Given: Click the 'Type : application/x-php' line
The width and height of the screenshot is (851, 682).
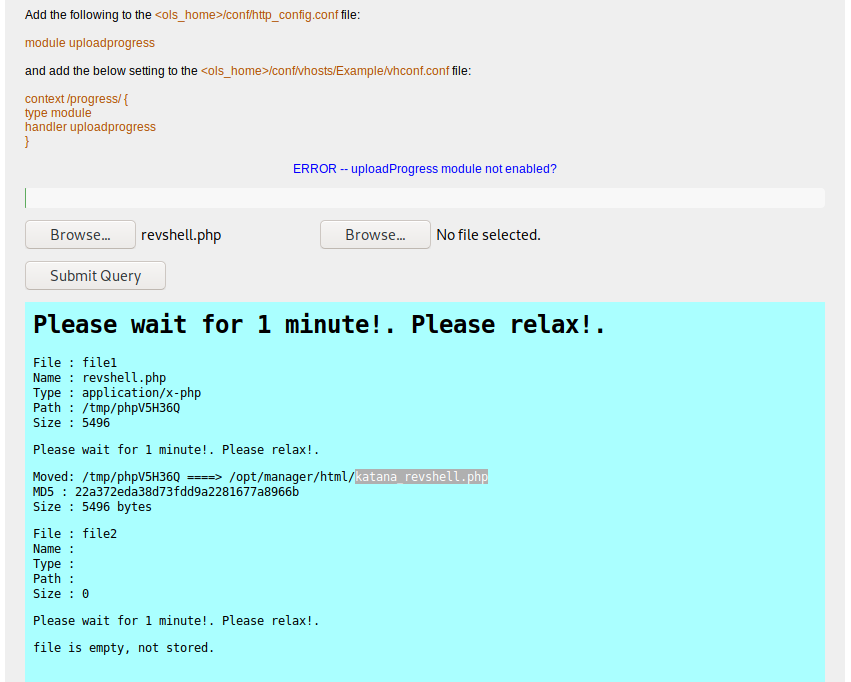Looking at the screenshot, I should pos(117,393).
